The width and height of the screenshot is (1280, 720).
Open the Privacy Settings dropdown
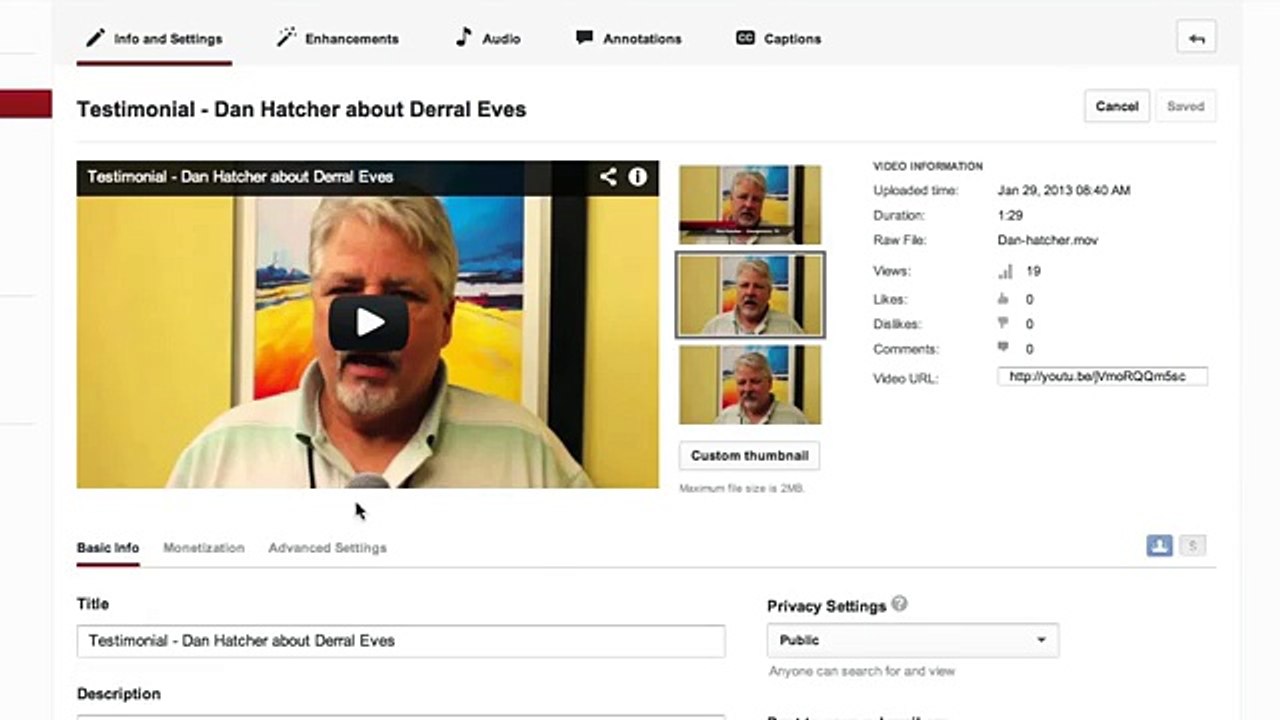912,640
